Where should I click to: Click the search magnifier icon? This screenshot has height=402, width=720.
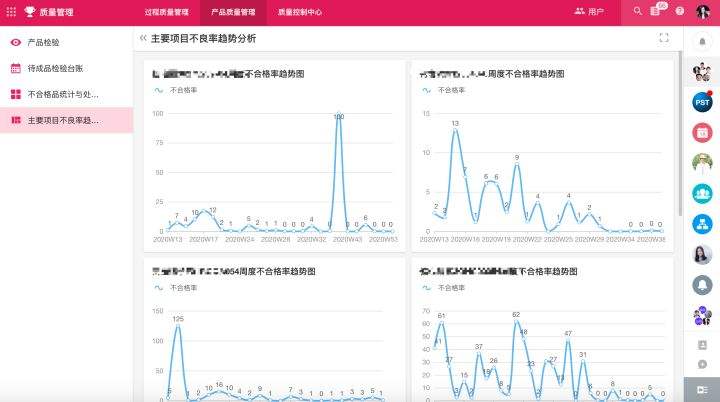(637, 11)
